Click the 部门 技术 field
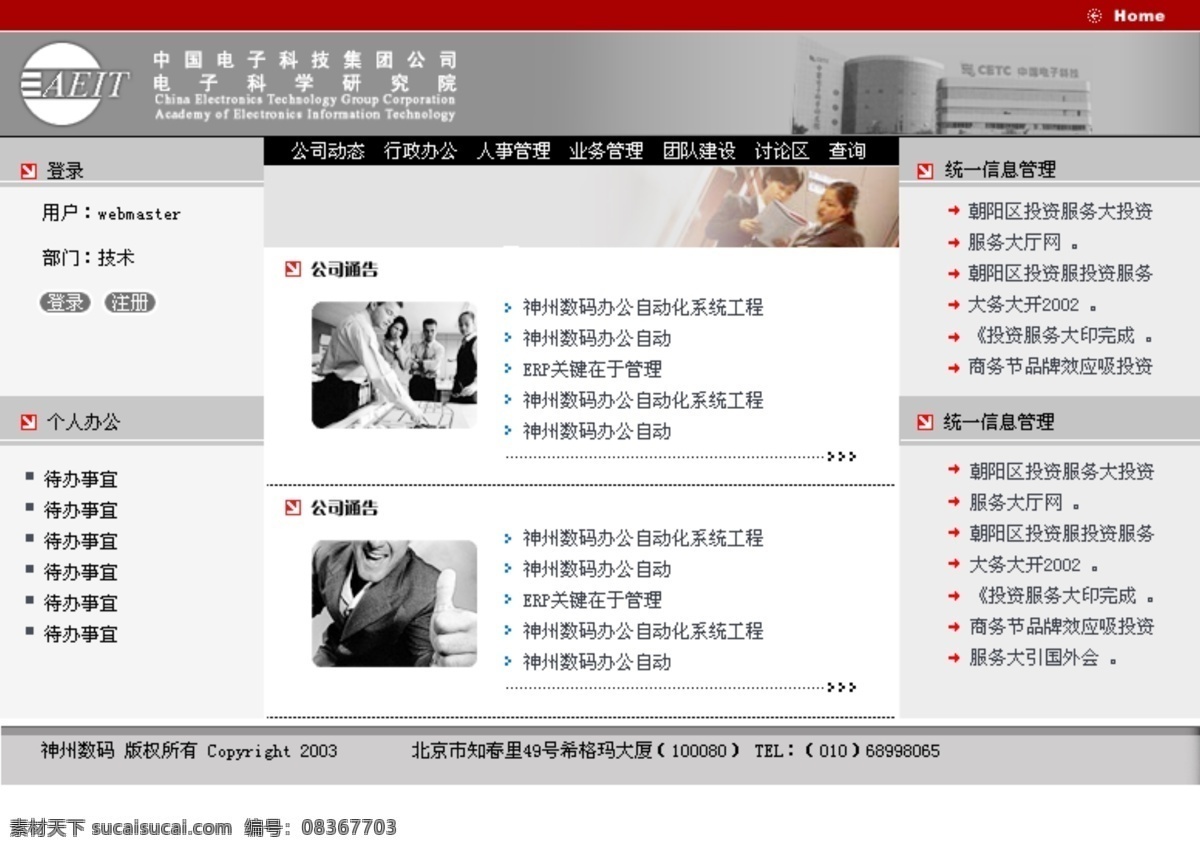 (88, 257)
